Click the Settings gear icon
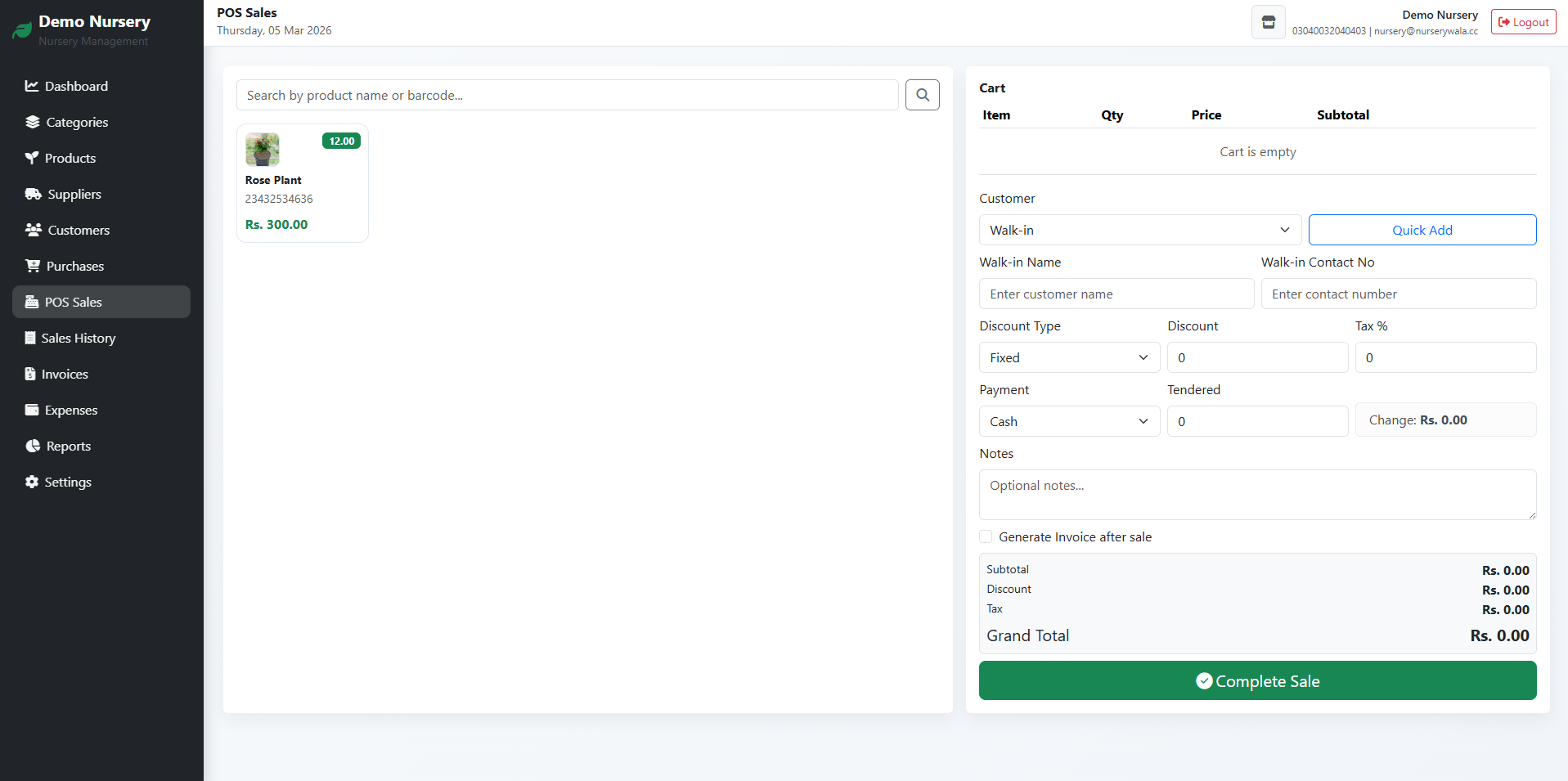 click(x=32, y=482)
